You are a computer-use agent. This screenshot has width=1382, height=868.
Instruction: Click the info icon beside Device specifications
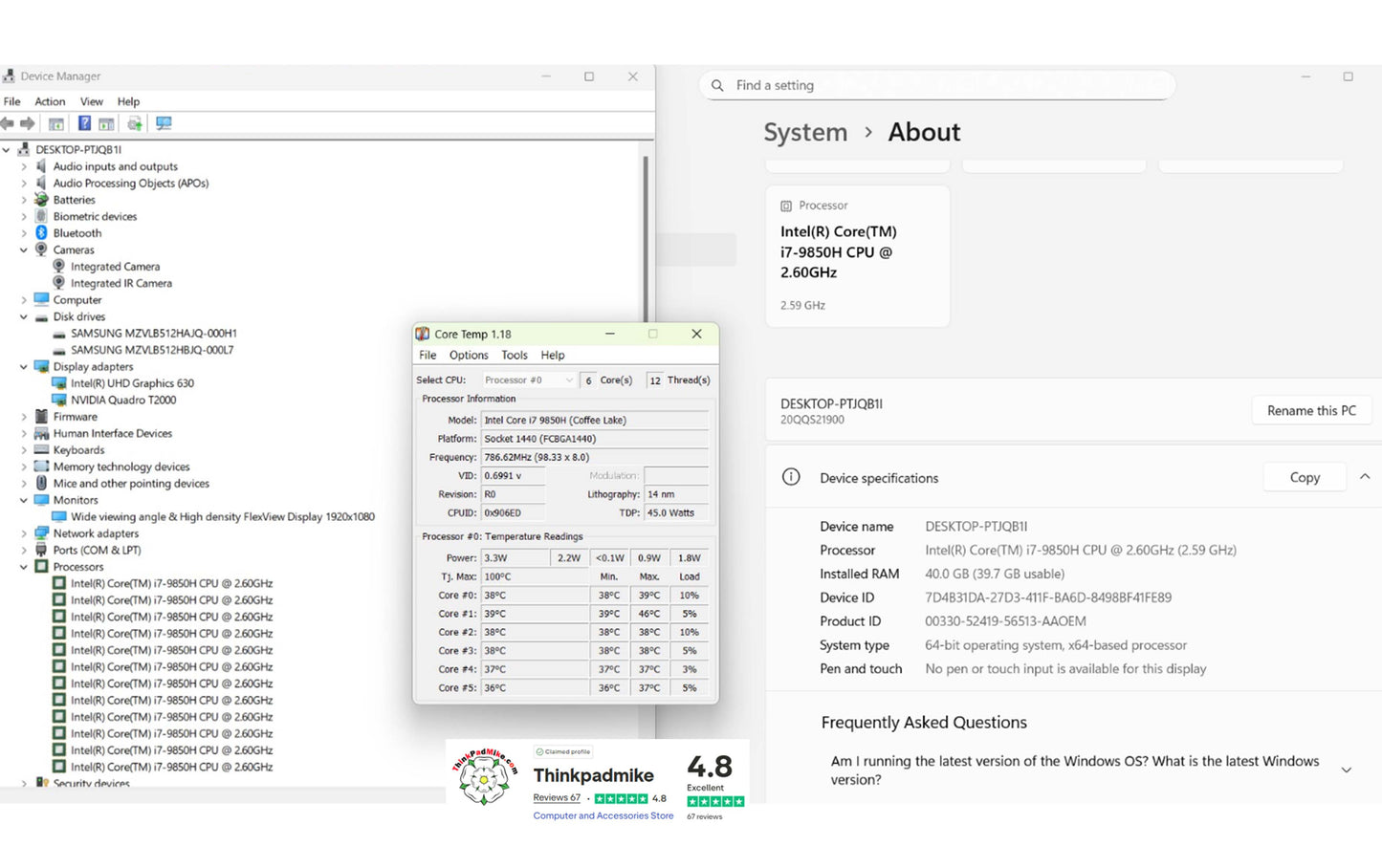pyautogui.click(x=791, y=477)
